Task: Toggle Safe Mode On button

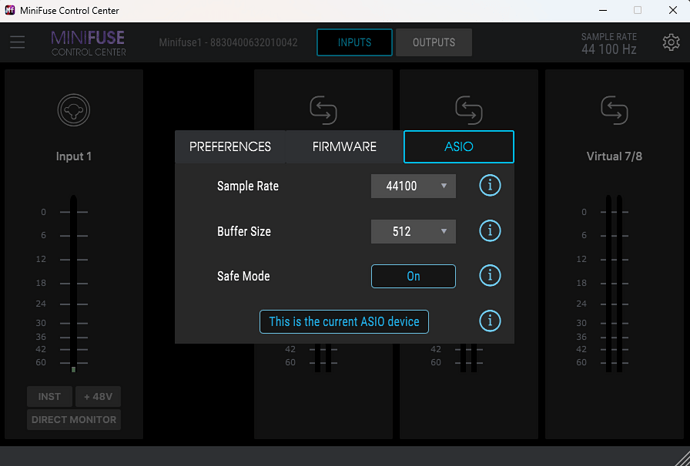Action: 413,276
